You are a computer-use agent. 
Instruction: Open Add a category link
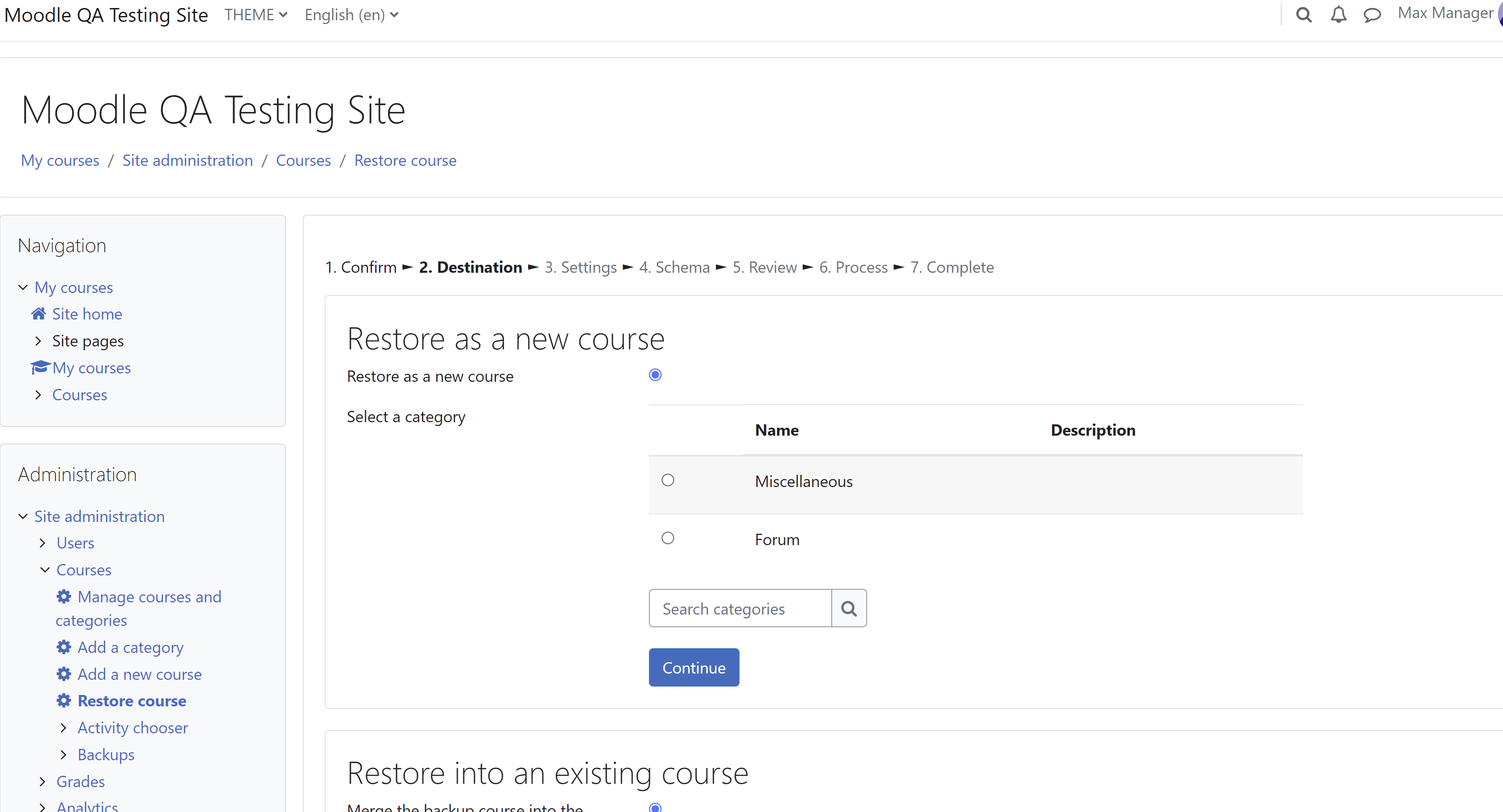[x=131, y=647]
